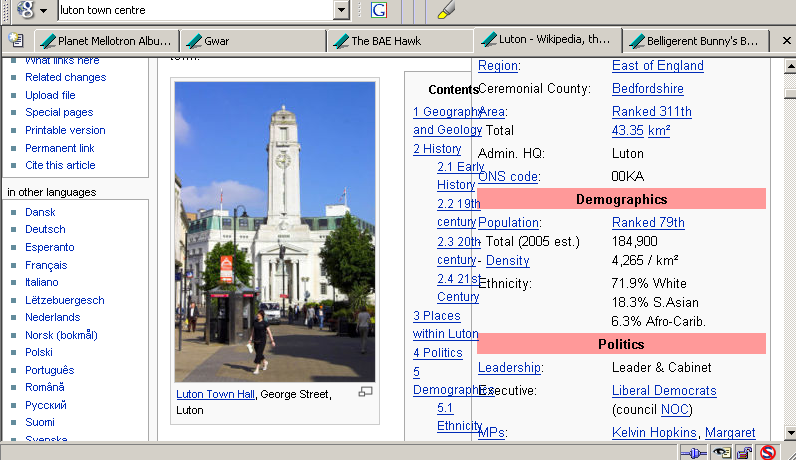Open Related changes link
This screenshot has height=460, width=796.
pyautogui.click(x=65, y=77)
